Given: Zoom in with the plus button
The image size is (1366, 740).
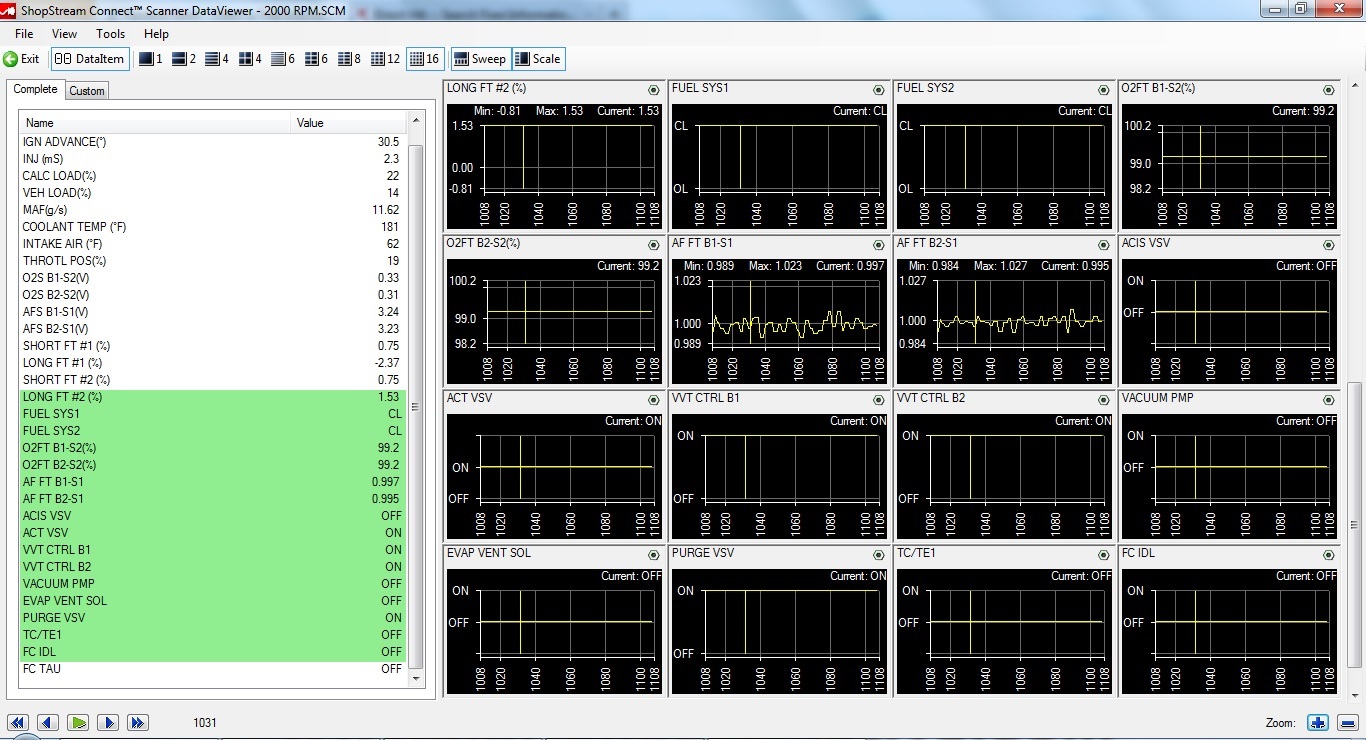Looking at the screenshot, I should tap(1318, 722).
